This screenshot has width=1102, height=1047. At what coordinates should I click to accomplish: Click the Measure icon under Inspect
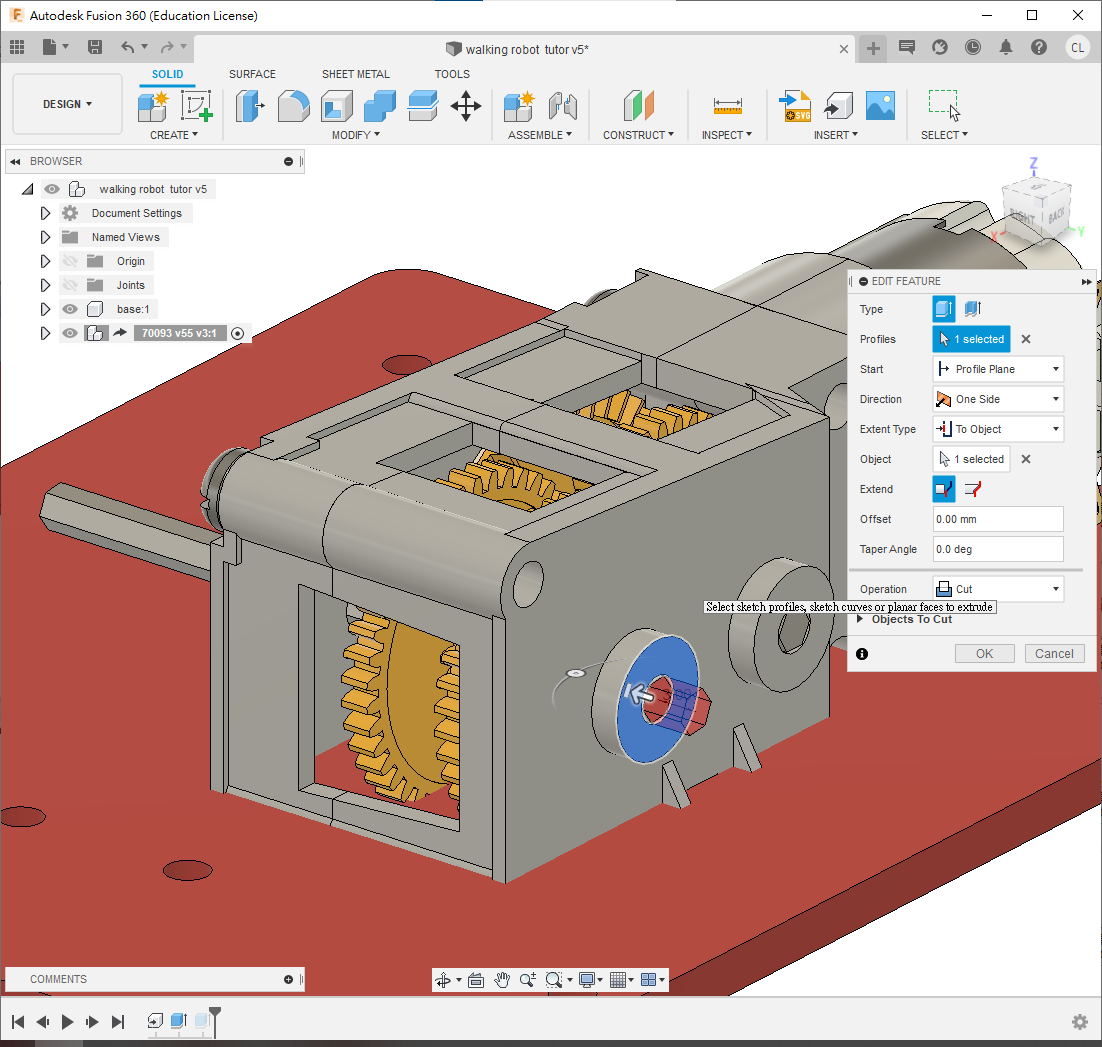tap(727, 106)
